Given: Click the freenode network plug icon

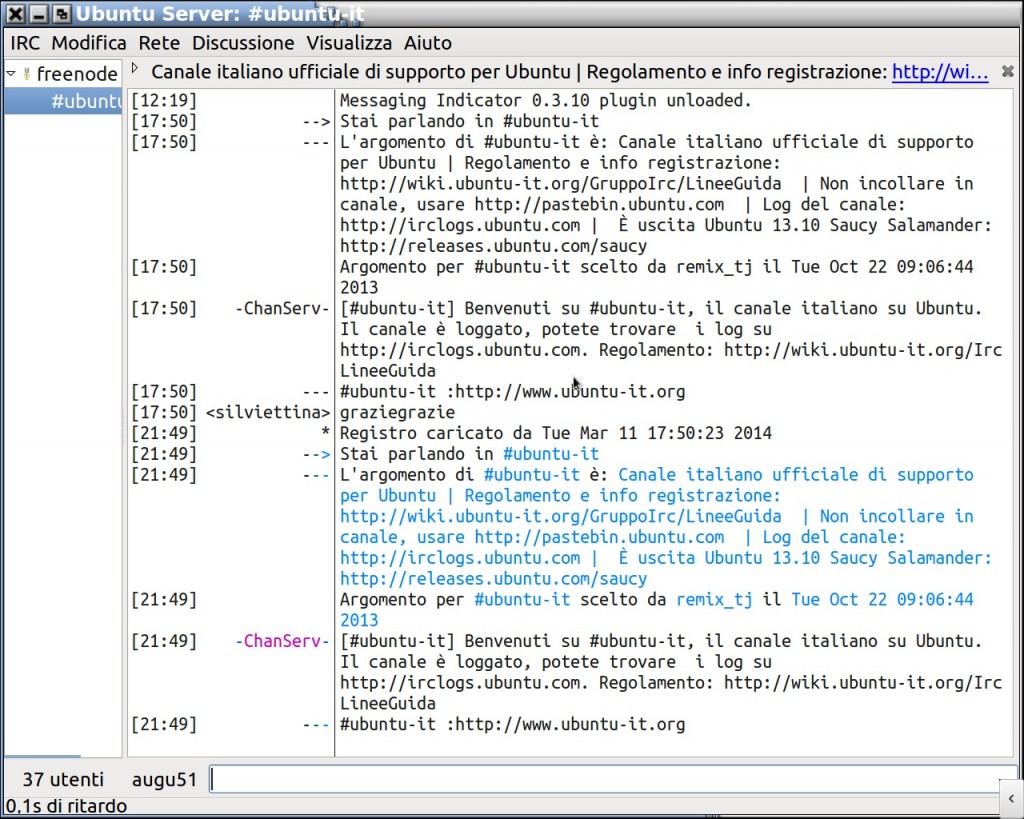Looking at the screenshot, I should point(26,74).
